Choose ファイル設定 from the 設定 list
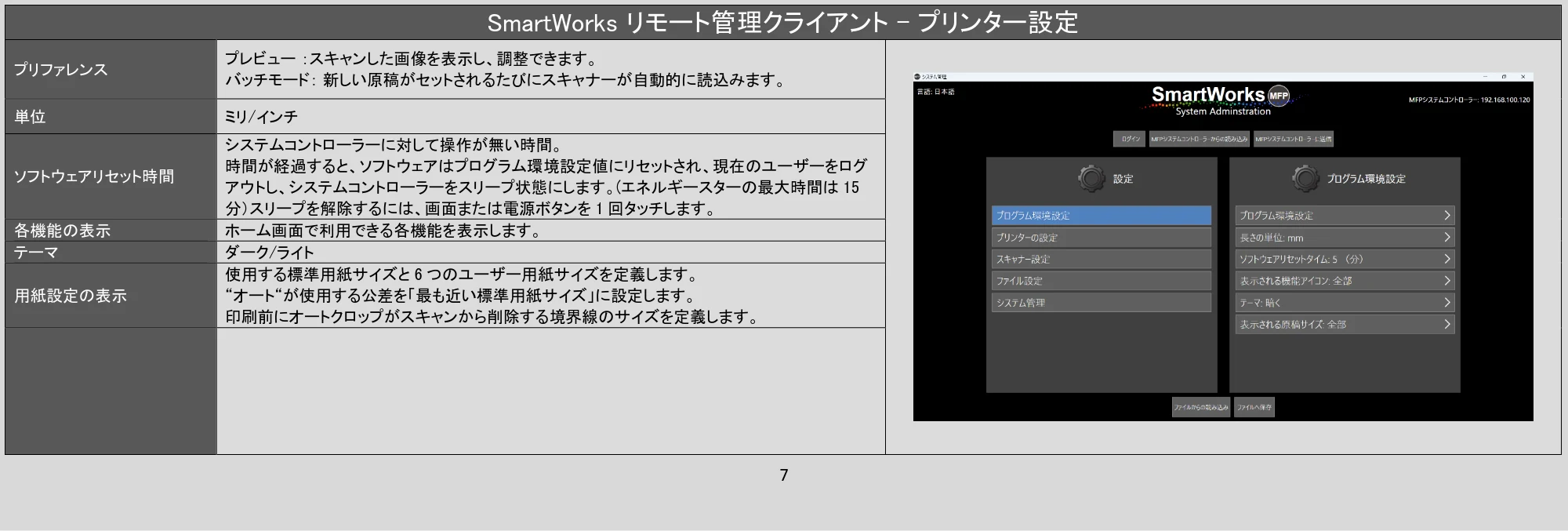1568x531 pixels. [x=1102, y=280]
